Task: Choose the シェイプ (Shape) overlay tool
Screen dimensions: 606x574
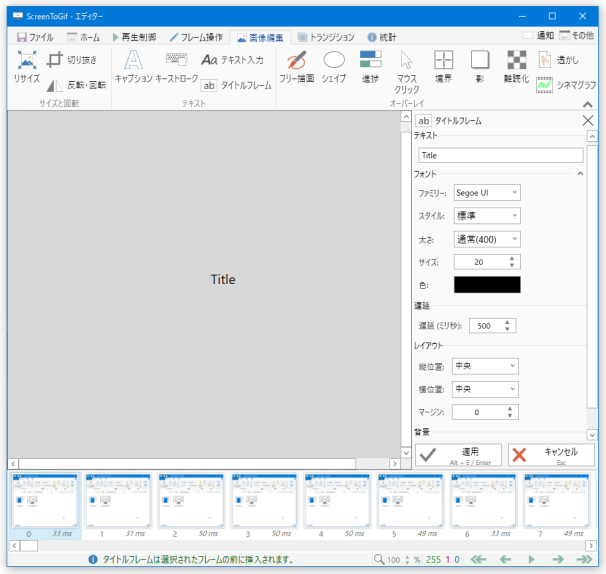Action: point(334,67)
